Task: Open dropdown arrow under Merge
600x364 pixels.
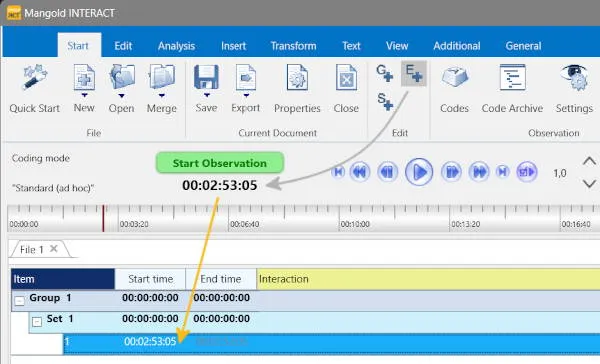Action: point(161,95)
